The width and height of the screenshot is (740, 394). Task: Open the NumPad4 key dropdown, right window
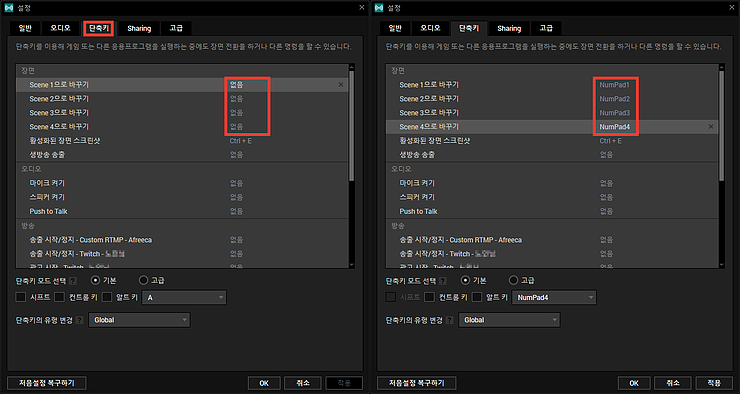[554, 298]
